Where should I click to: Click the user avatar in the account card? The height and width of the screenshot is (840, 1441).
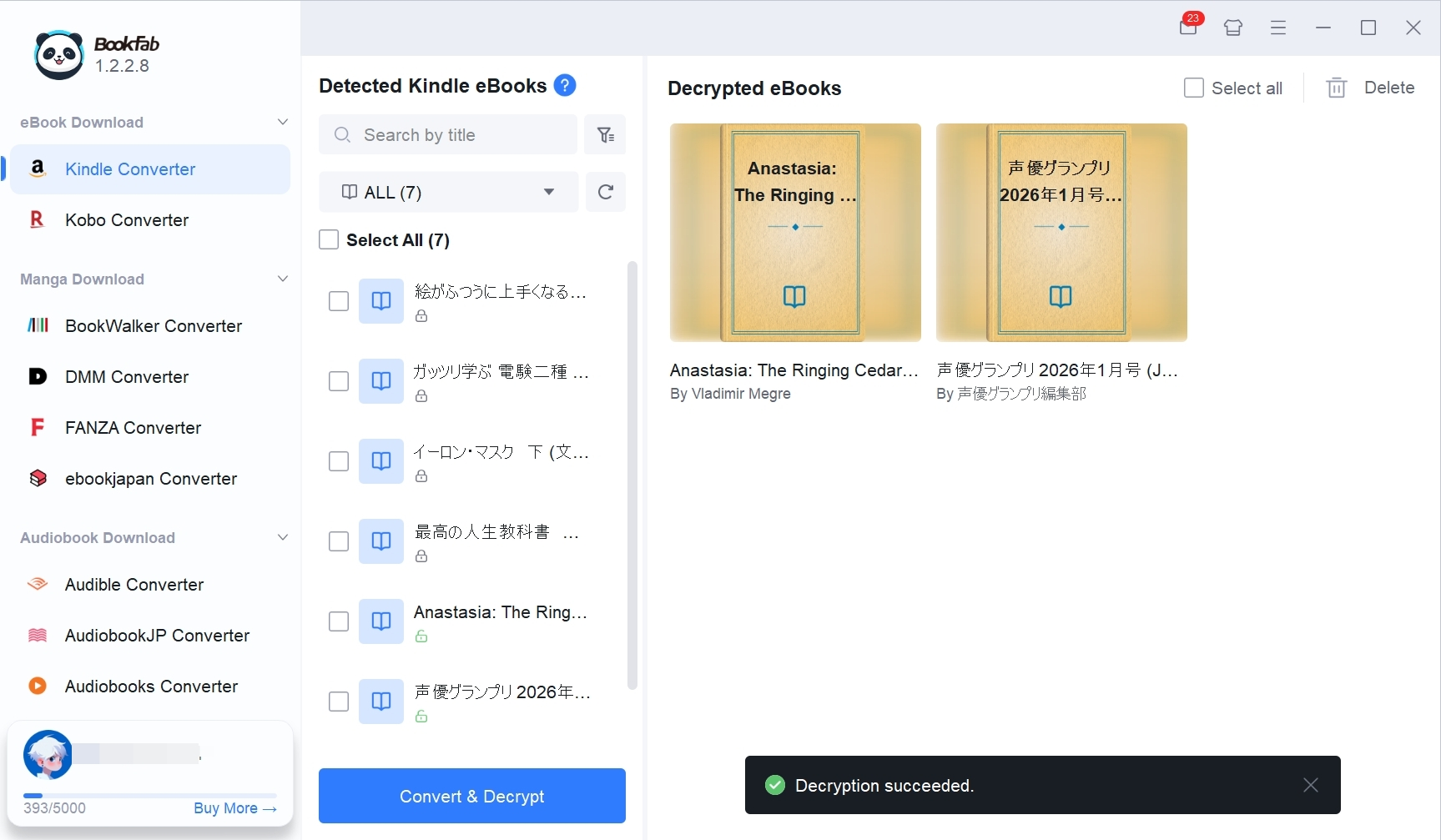pos(48,754)
